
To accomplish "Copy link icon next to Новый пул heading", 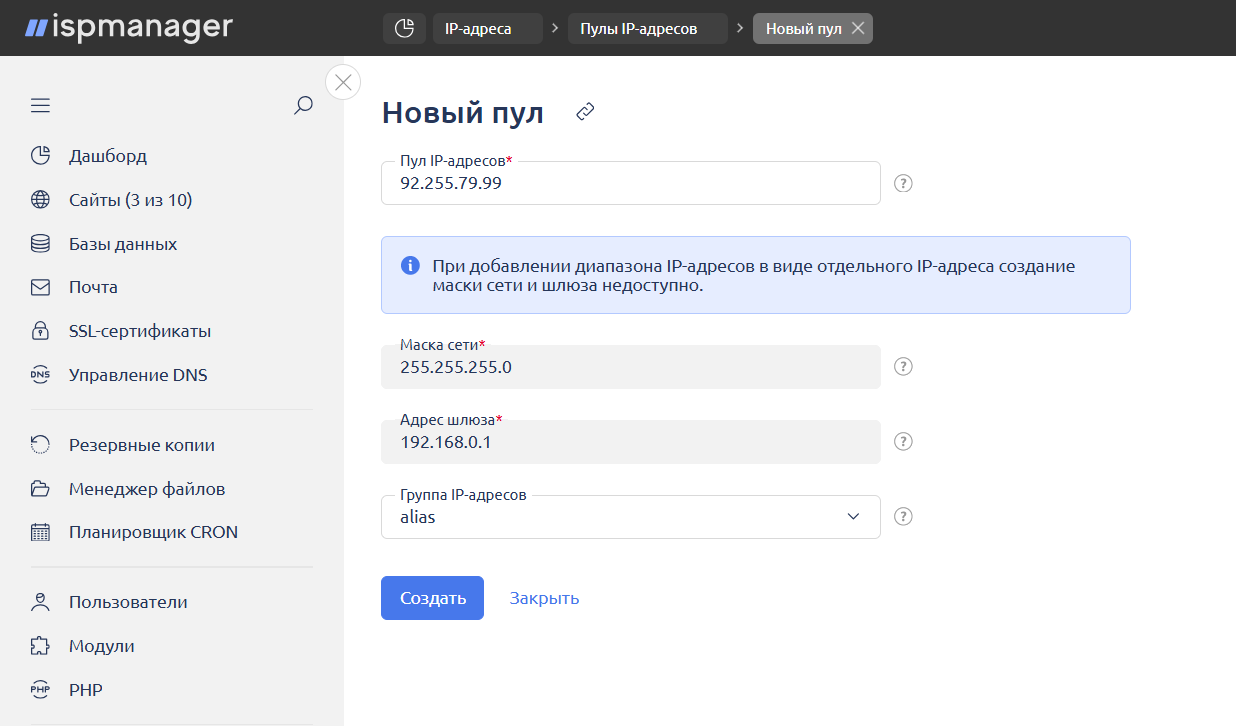I will 586,113.
